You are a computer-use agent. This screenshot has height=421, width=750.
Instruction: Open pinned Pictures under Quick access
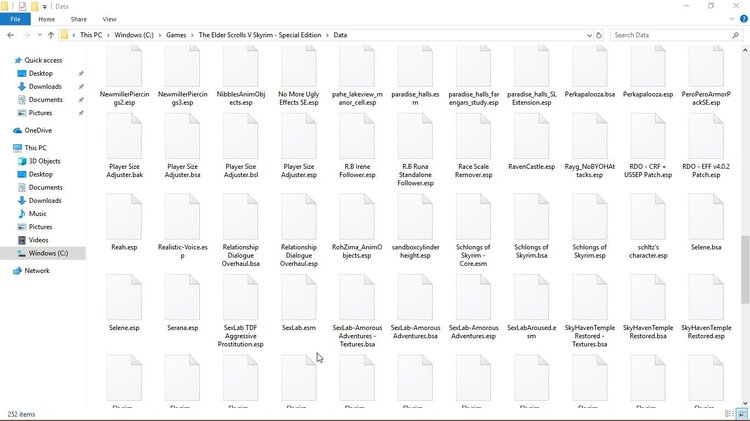coord(40,113)
